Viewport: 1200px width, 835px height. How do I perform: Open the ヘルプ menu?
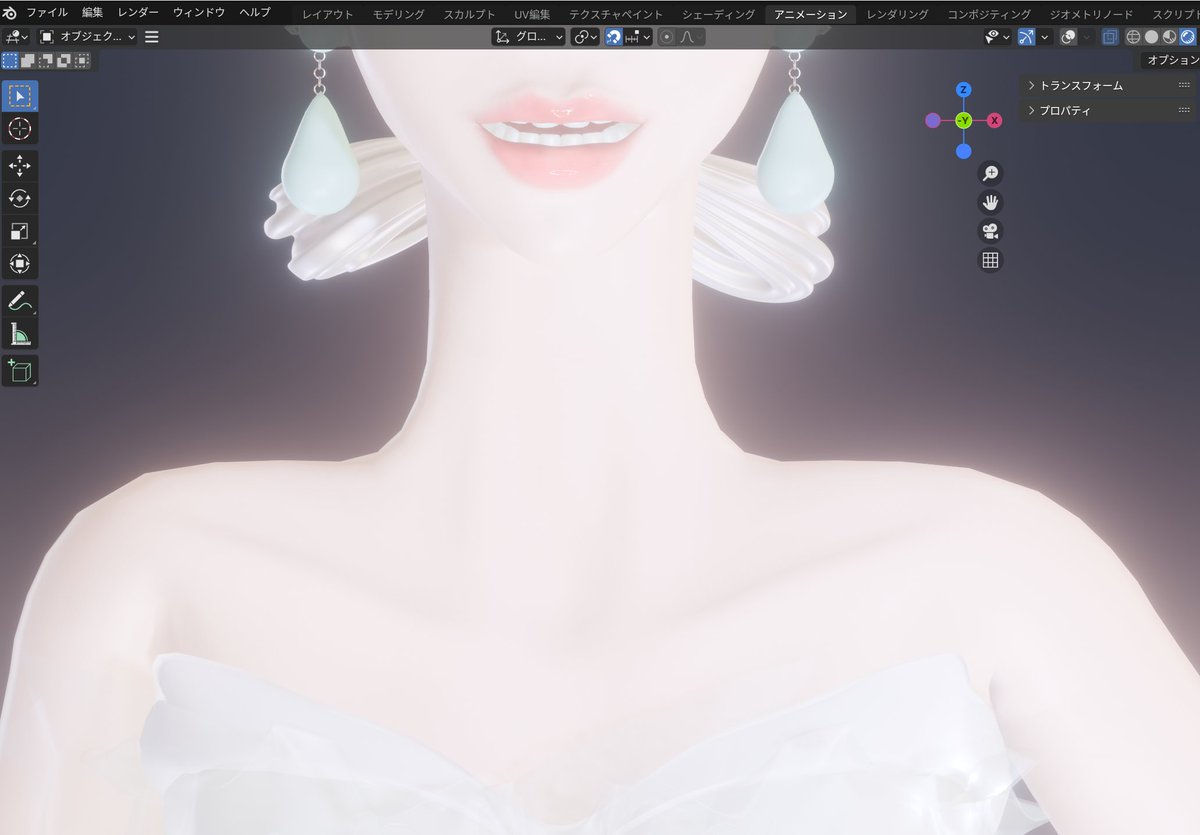(256, 12)
